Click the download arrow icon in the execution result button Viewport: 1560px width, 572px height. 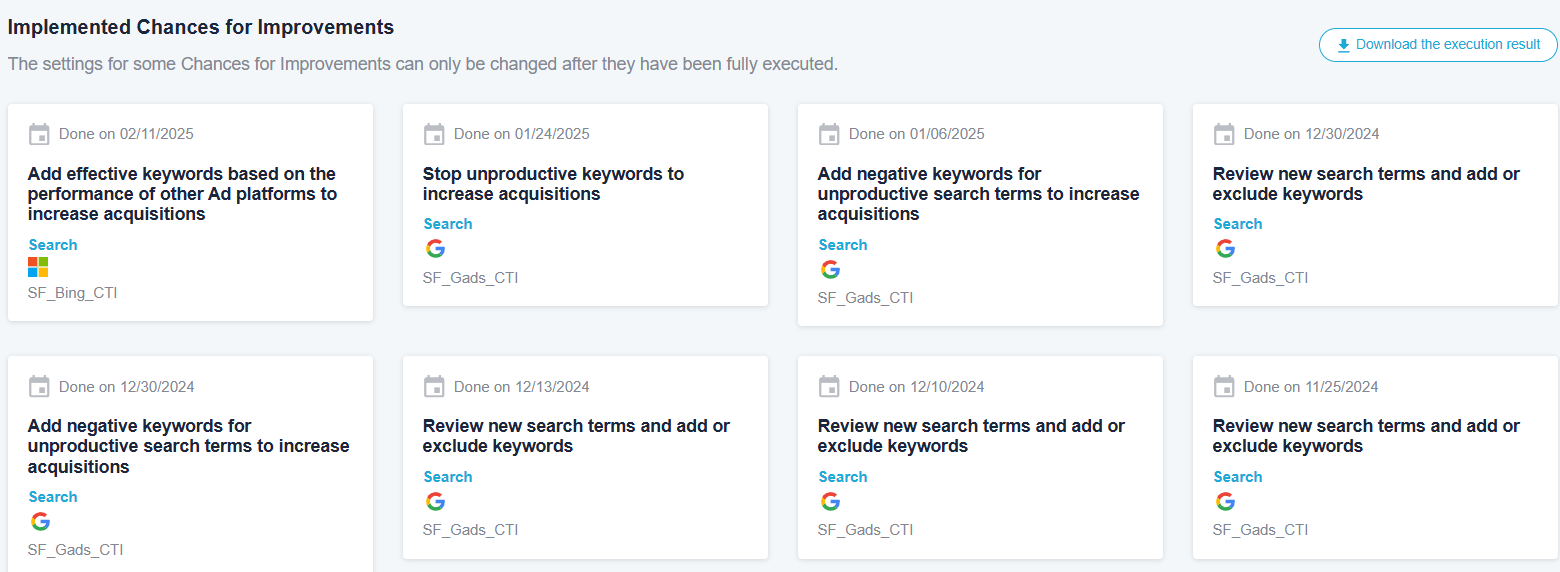point(1343,45)
